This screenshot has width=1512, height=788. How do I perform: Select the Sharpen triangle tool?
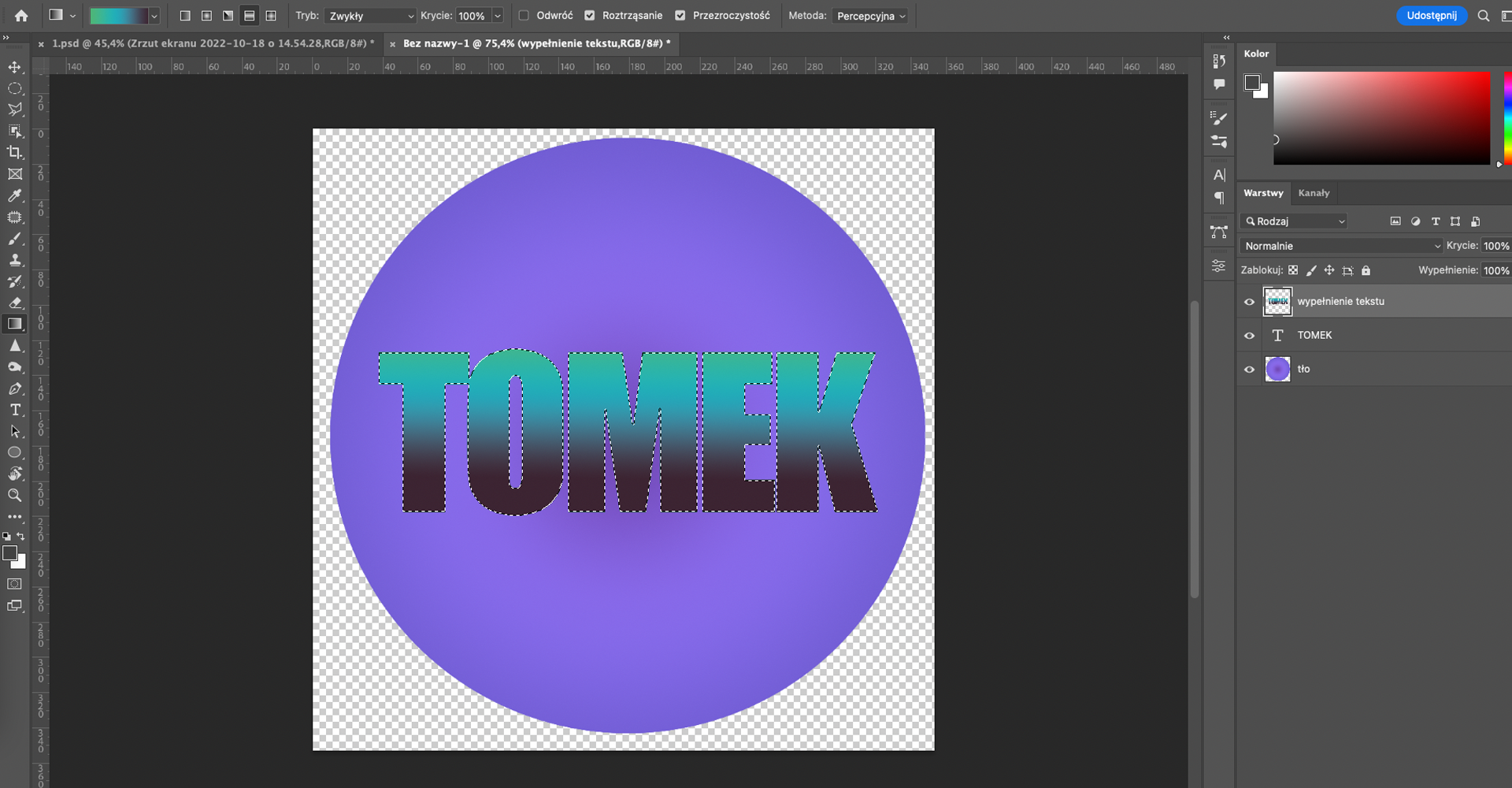click(x=15, y=345)
